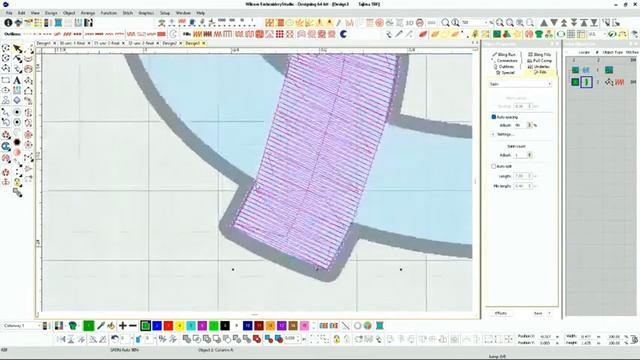Open the zoom level dropdown
640x360 pixels.
[x=486, y=23]
